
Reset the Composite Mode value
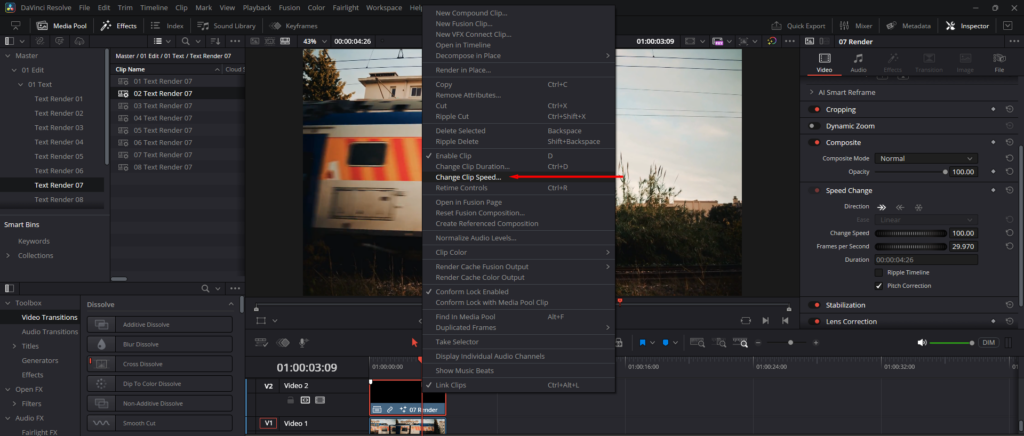[1009, 159]
